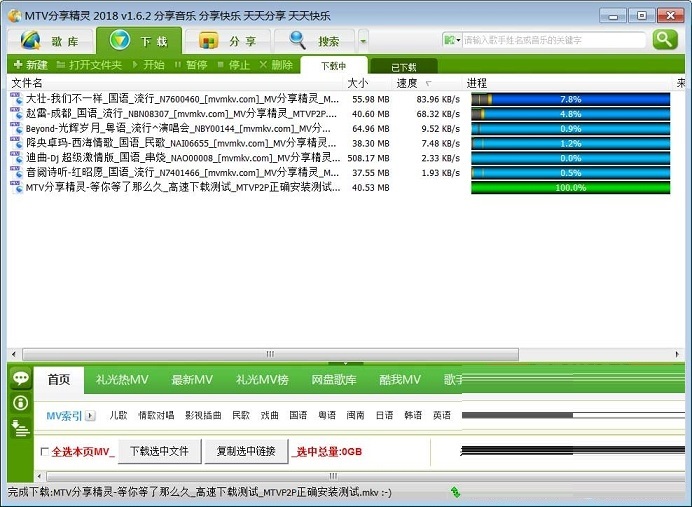Click the song keyword search input field

click(x=553, y=40)
